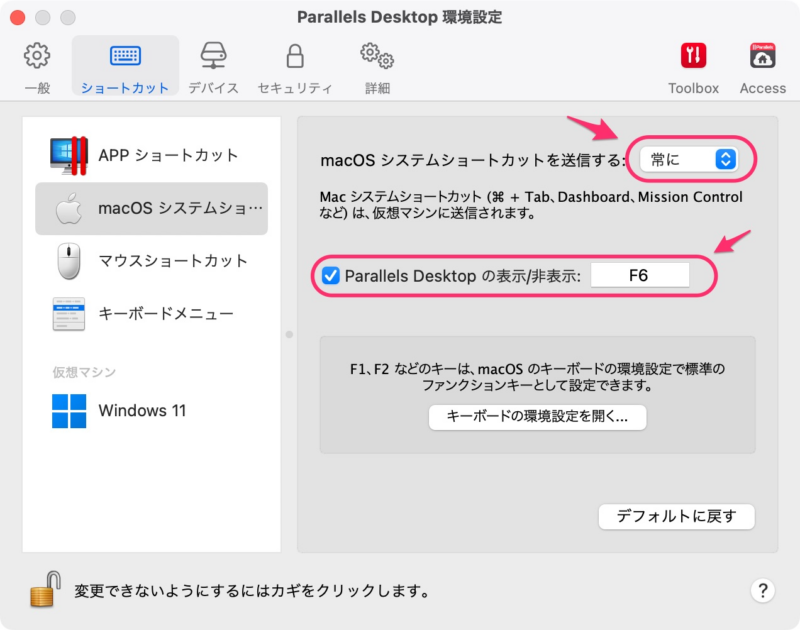The height and width of the screenshot is (630, 800).
Task: Click the Toolbox label in toolbar
Action: pyautogui.click(x=693, y=88)
